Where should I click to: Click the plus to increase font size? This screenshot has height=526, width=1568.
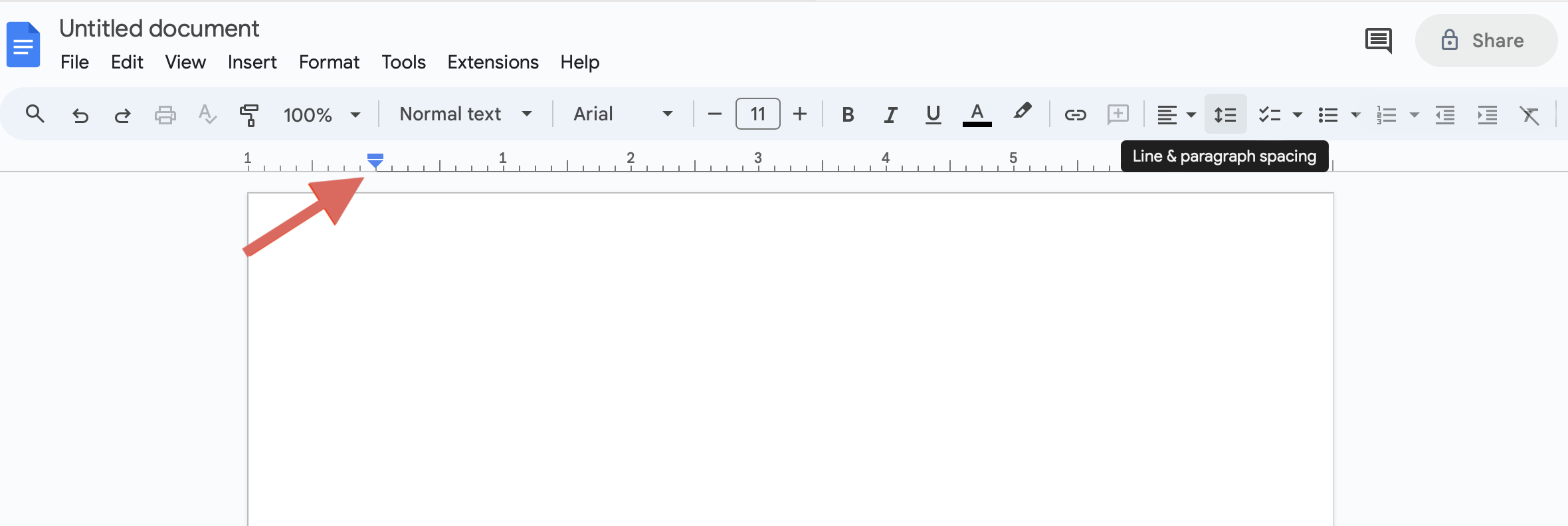[x=800, y=114]
